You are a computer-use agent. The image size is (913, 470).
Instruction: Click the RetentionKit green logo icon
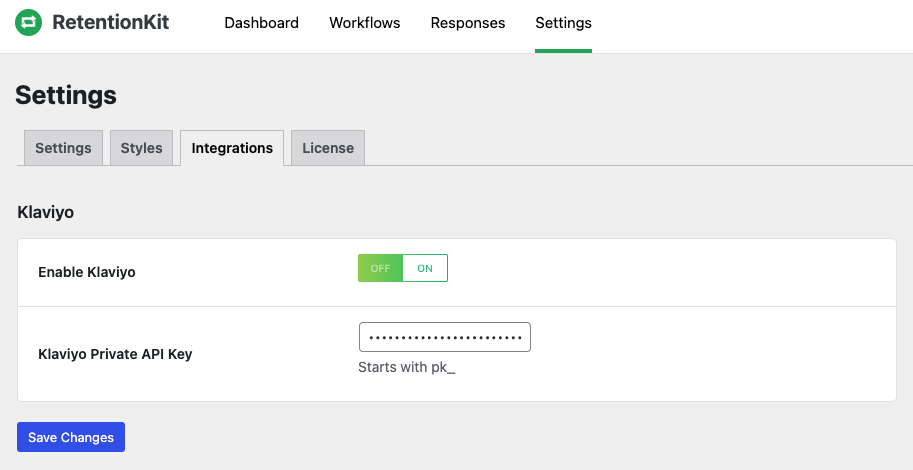[x=29, y=23]
